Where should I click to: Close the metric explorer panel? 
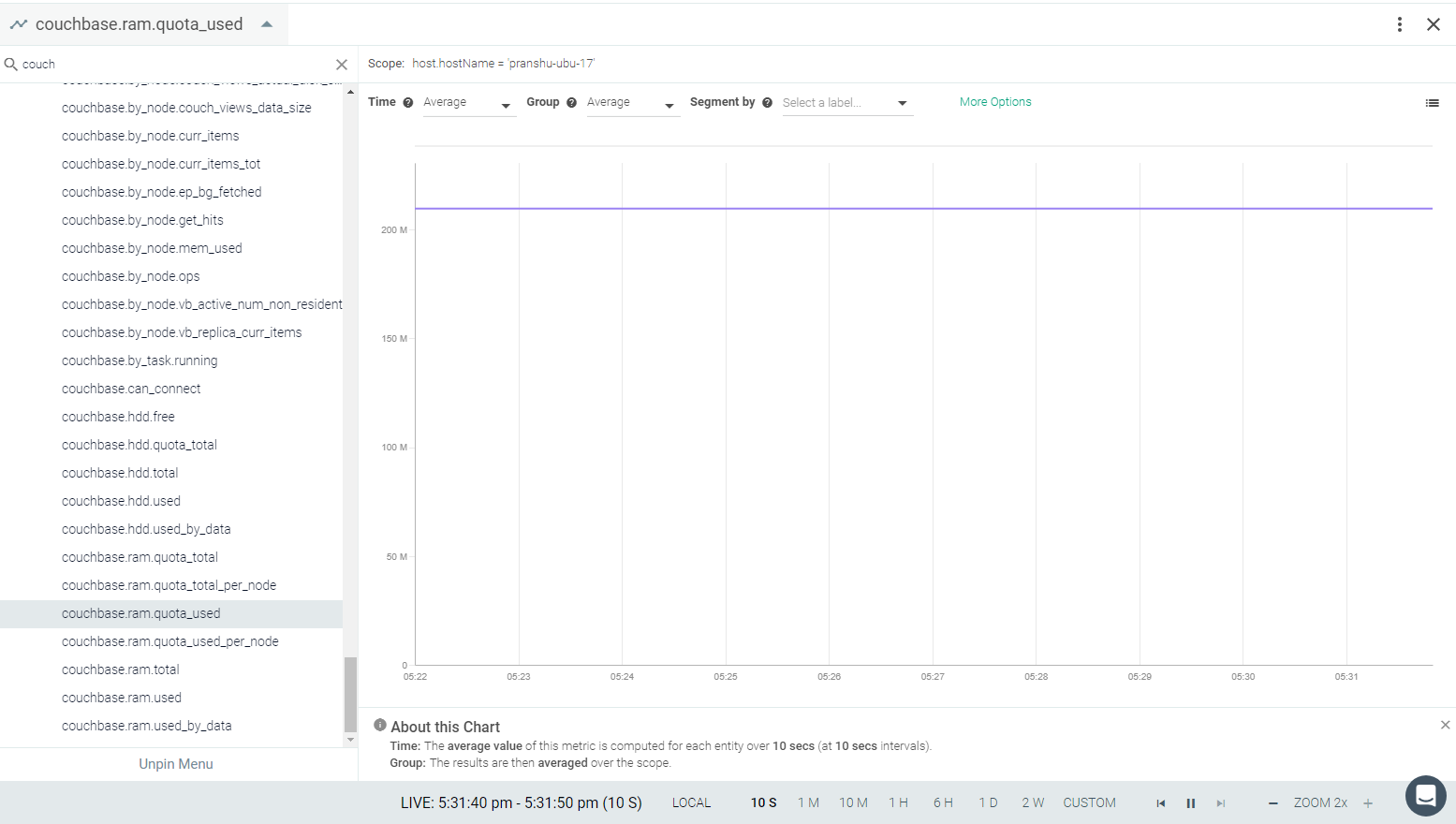click(1434, 24)
